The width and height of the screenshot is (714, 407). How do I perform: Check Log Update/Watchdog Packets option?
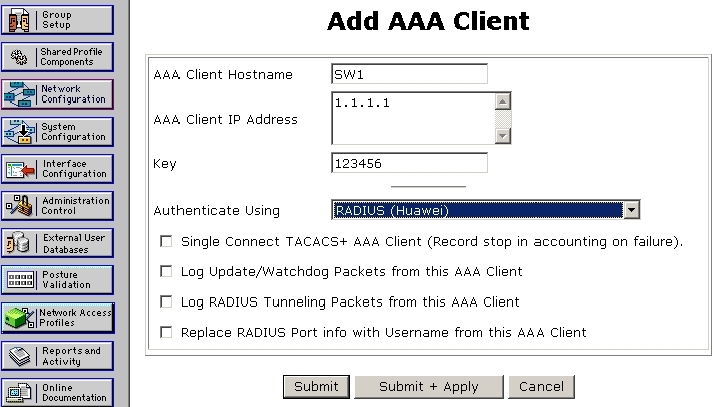click(166, 272)
